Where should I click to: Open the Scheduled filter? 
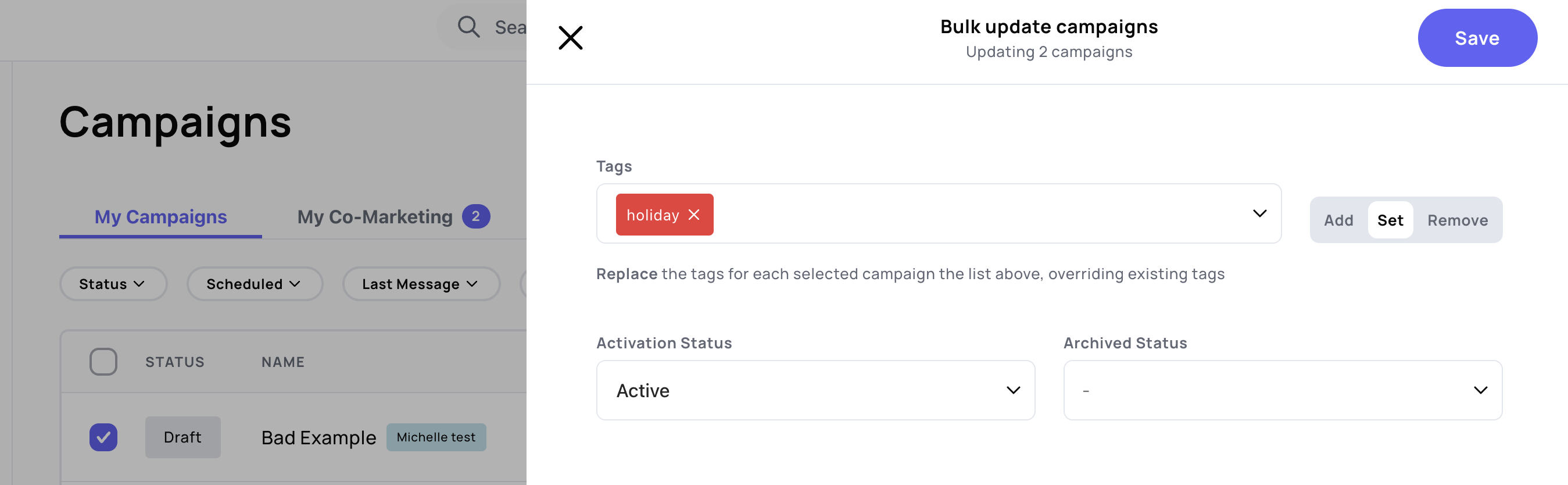pyautogui.click(x=254, y=284)
